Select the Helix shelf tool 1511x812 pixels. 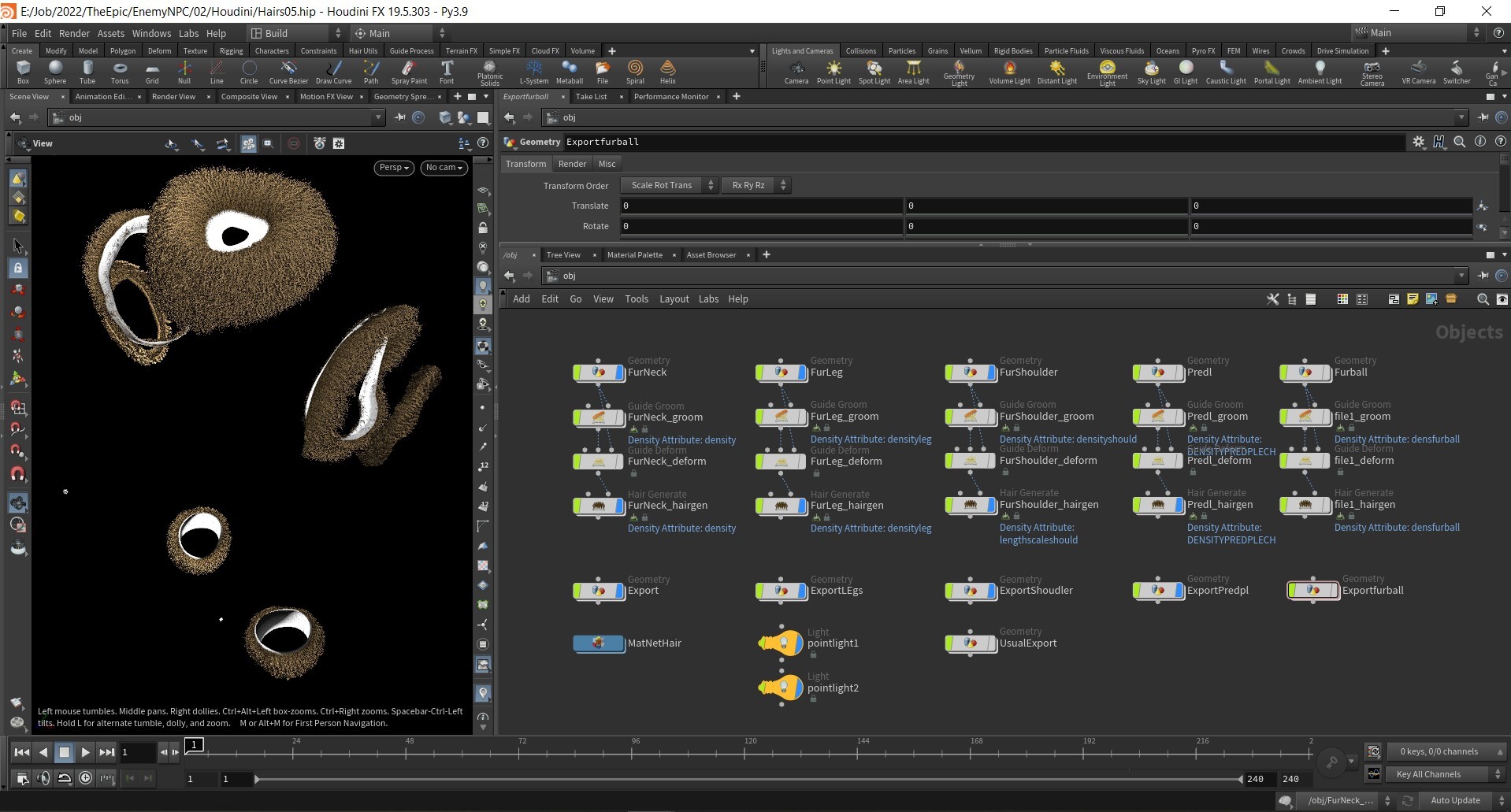[x=667, y=72]
